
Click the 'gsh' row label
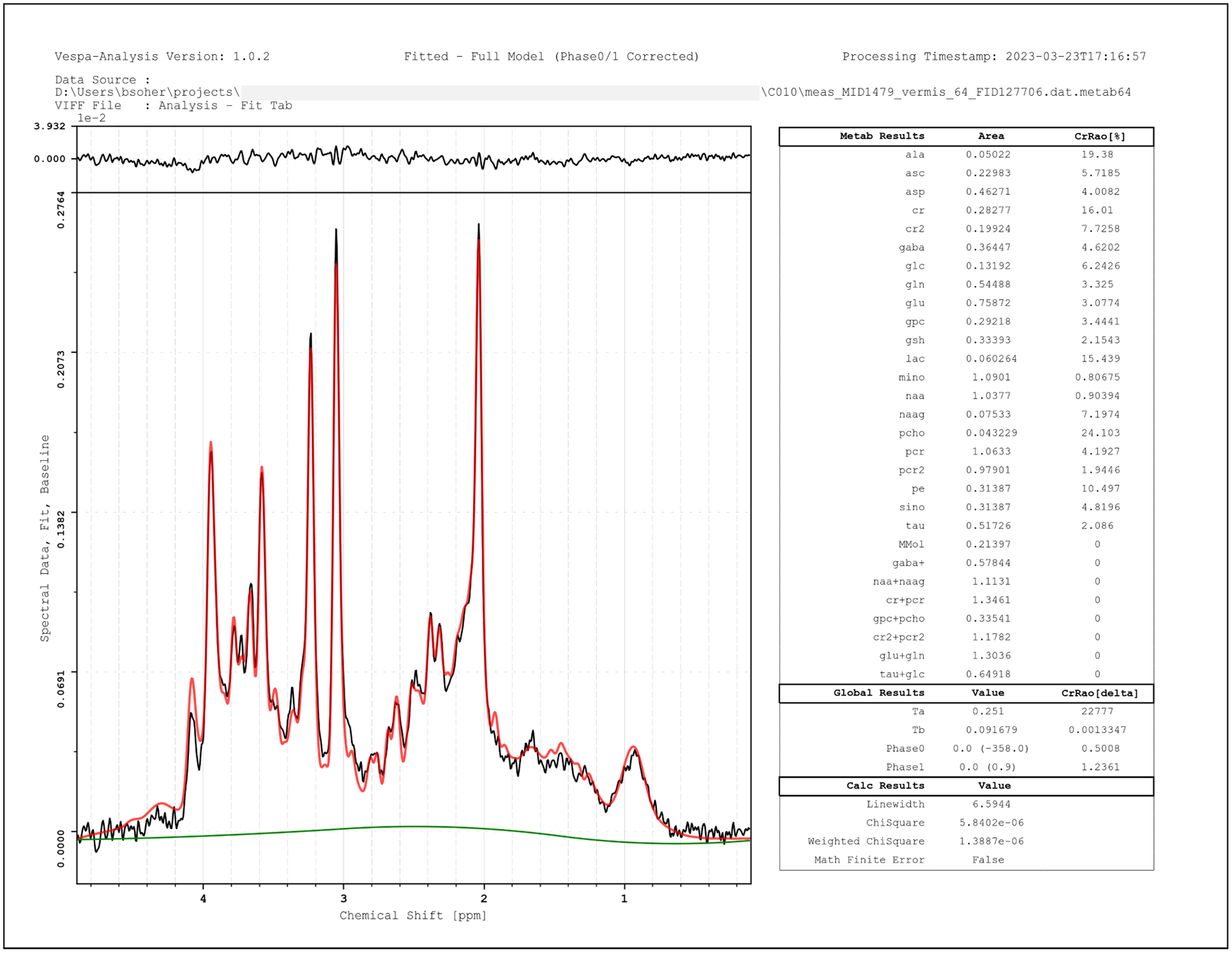click(914, 340)
